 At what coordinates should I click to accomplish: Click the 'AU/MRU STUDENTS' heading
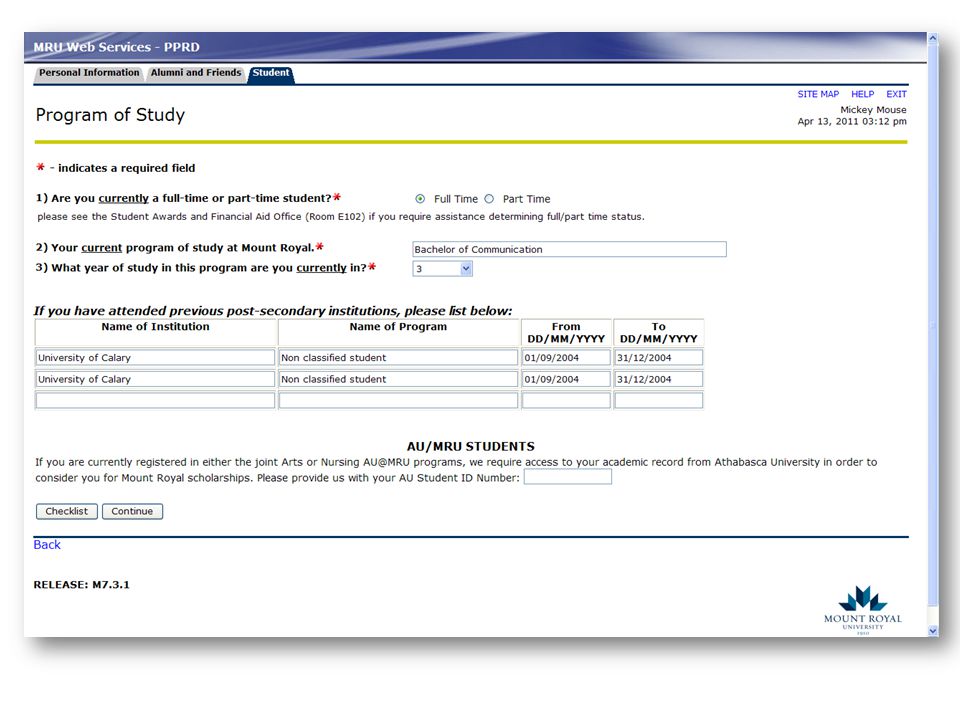pos(471,446)
